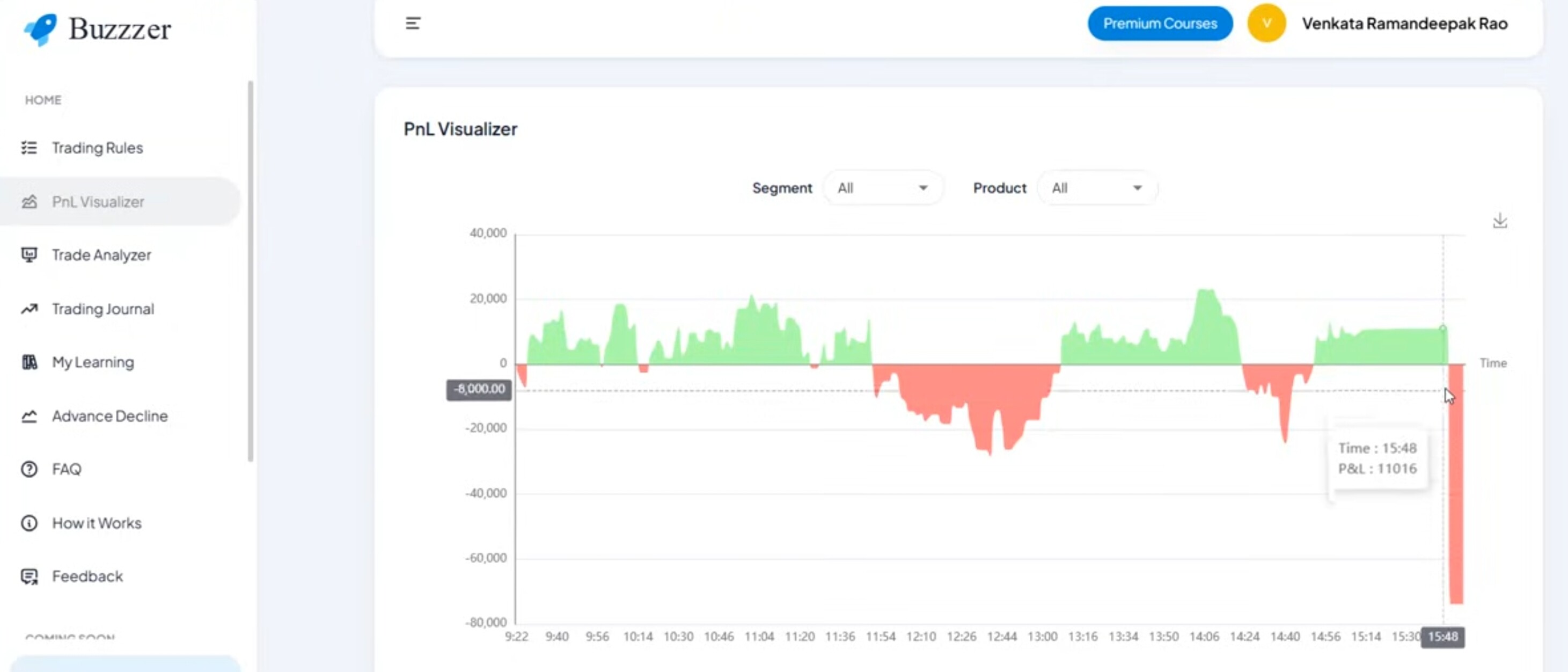
Task: Click the Venkata Ramandeepak Rao username
Action: coord(1404,23)
